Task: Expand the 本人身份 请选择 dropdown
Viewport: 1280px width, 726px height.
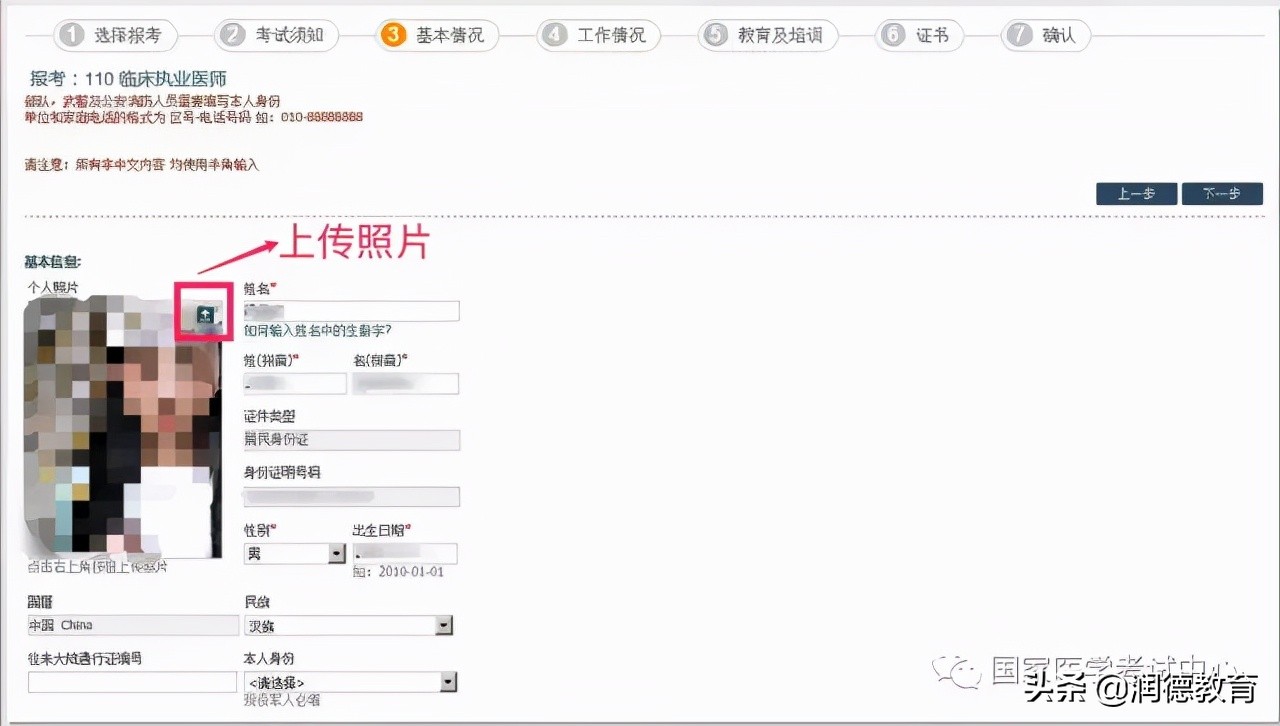Action: [348, 681]
